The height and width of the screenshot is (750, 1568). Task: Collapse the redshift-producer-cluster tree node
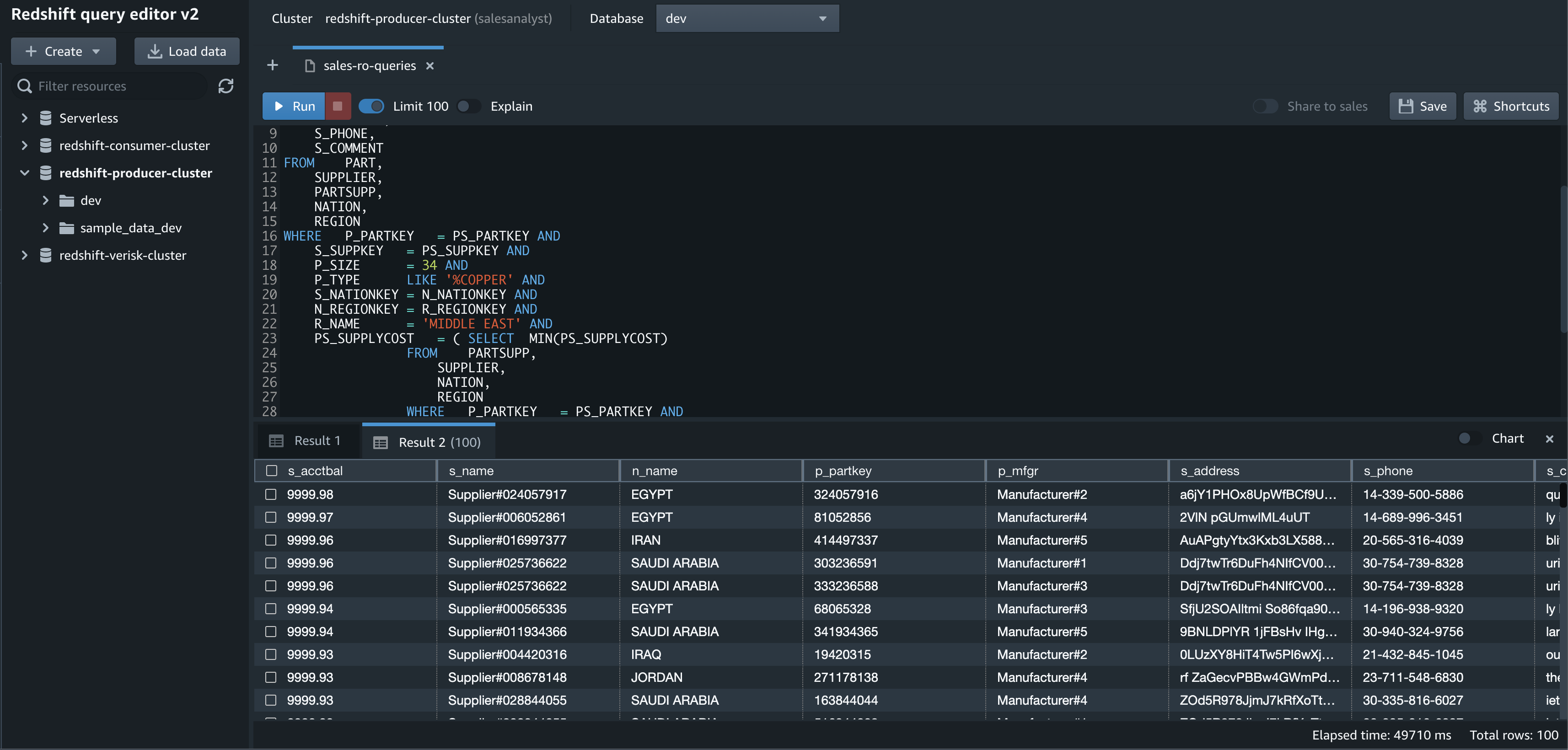coord(24,173)
